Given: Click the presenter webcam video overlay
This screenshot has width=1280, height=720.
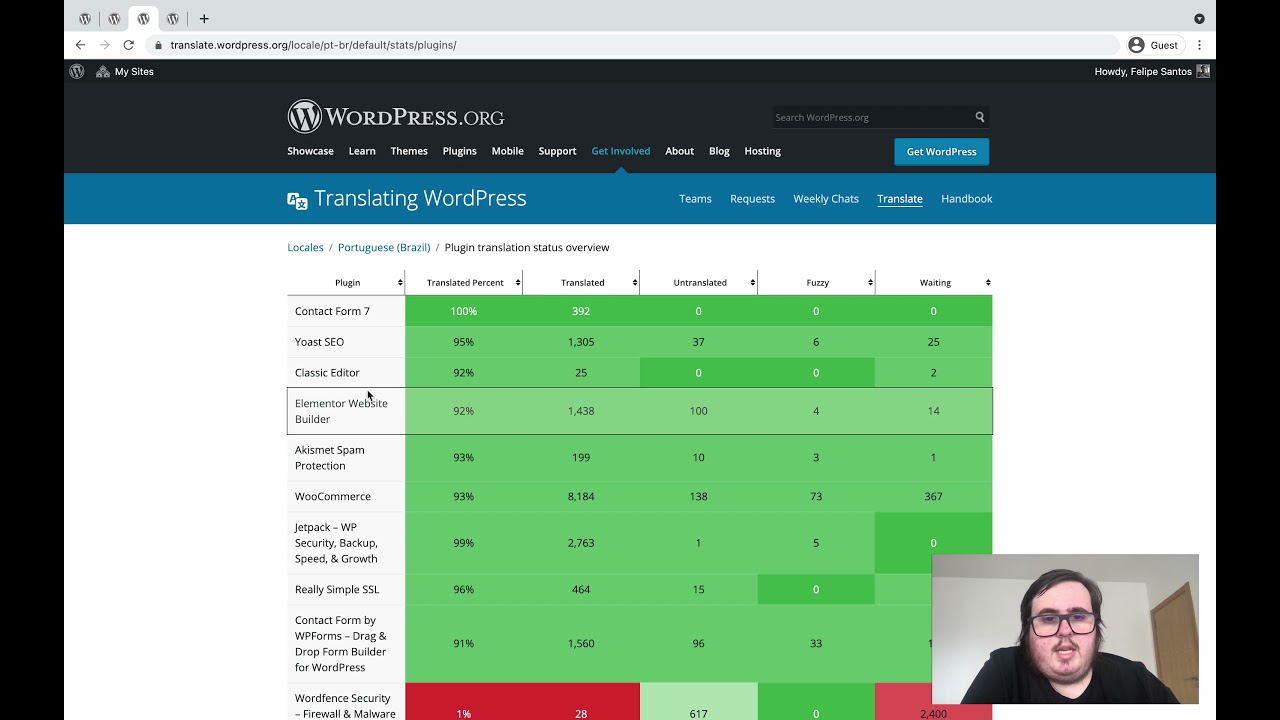Looking at the screenshot, I should 1065,629.
